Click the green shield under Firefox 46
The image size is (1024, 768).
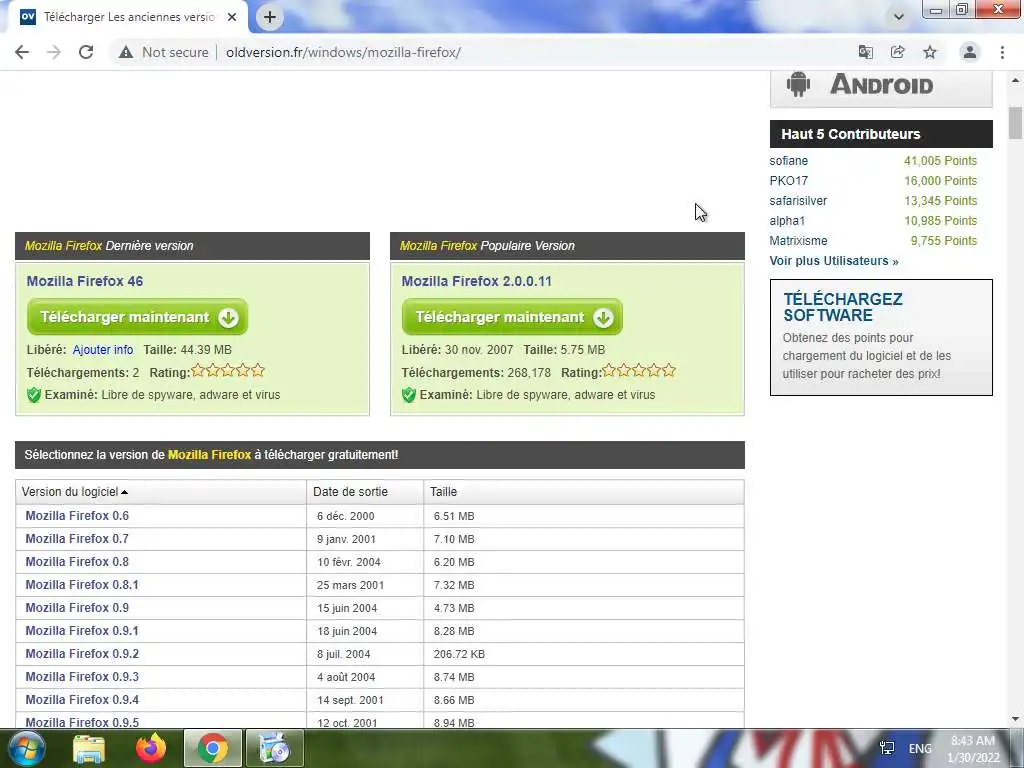tap(34, 395)
